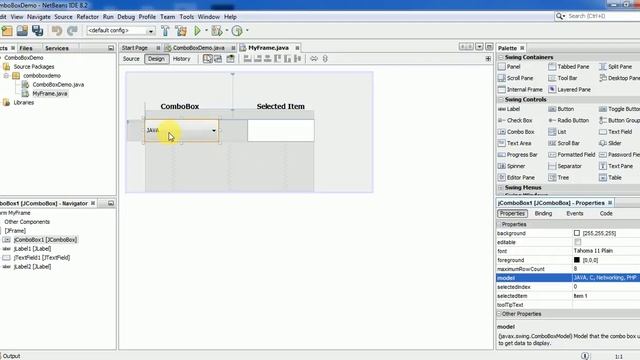This screenshot has width=640, height=360.
Task: Click the background color swatch
Action: click(x=577, y=233)
